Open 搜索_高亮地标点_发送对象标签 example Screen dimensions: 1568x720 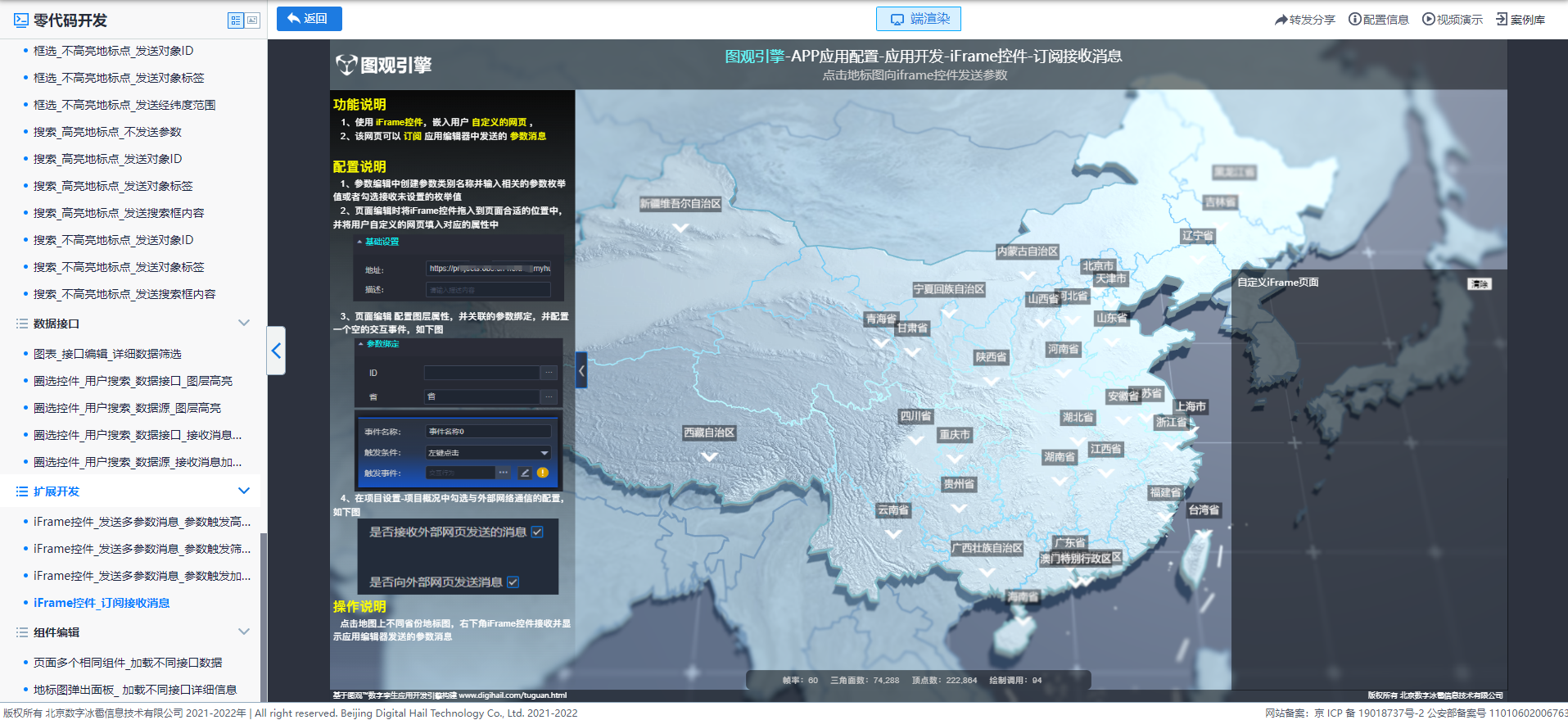point(113,186)
